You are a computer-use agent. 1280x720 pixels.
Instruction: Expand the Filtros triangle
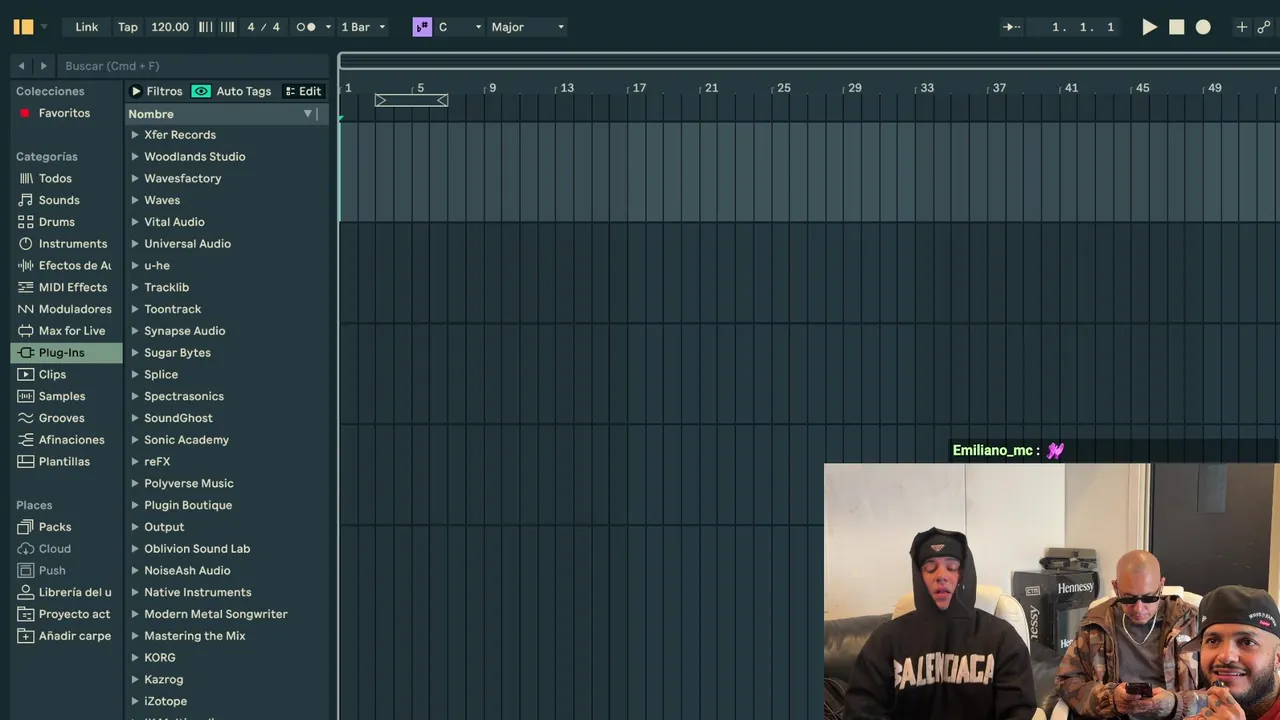137,91
